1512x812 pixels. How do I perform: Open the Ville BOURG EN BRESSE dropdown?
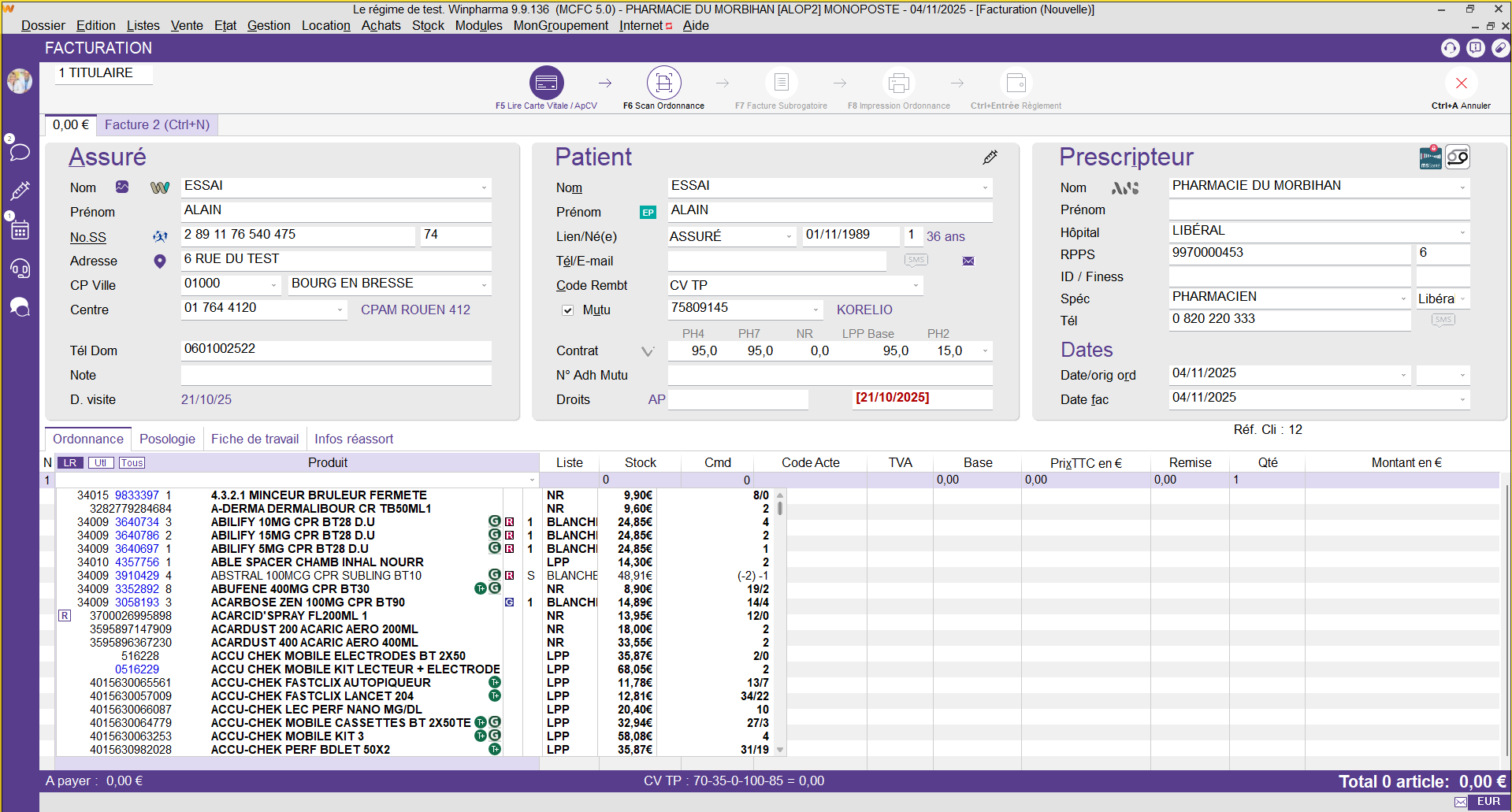pyautogui.click(x=484, y=285)
